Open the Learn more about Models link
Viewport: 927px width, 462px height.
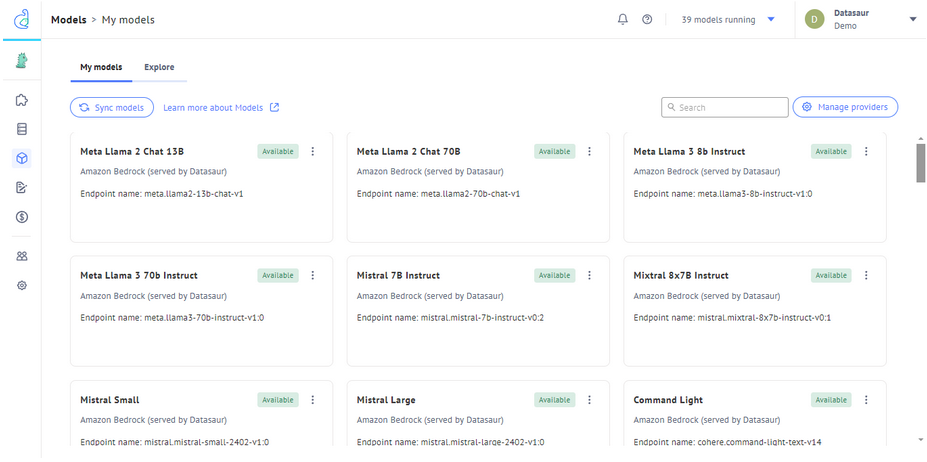pyautogui.click(x=221, y=108)
